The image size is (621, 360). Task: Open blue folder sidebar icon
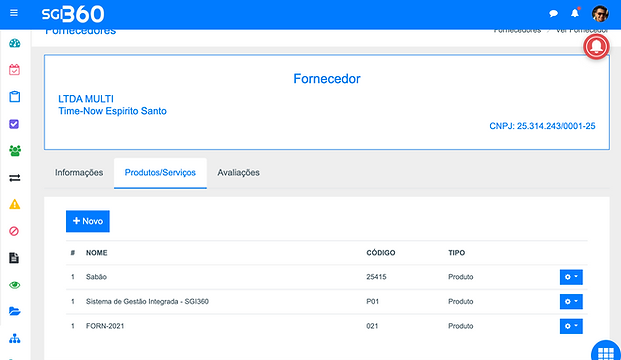point(15,311)
